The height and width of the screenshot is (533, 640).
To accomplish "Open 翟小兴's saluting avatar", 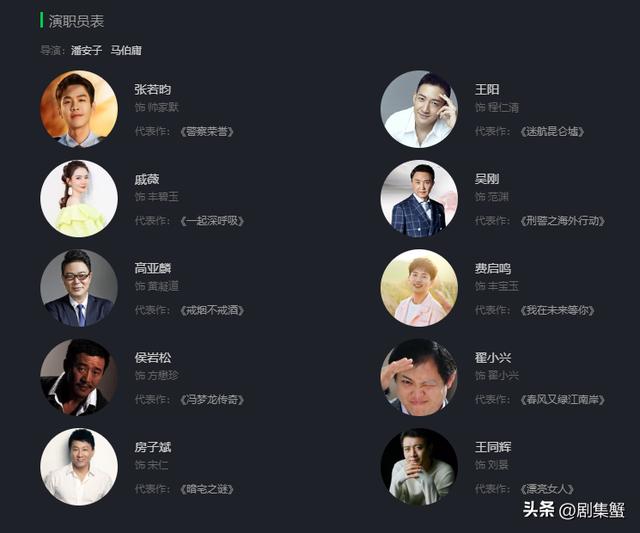I will pos(419,377).
